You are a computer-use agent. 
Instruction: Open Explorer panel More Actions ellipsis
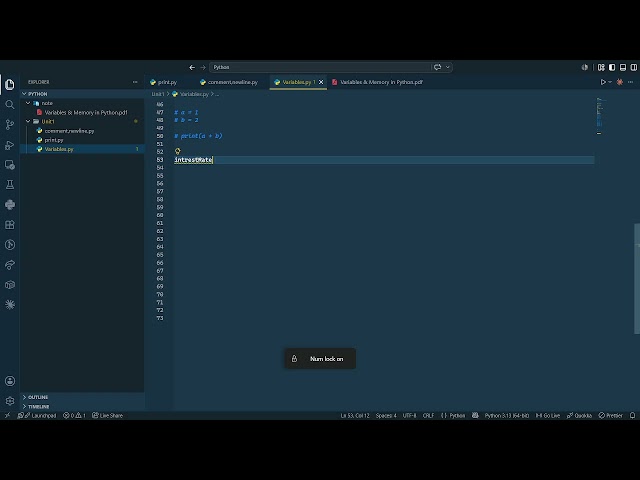(x=135, y=82)
